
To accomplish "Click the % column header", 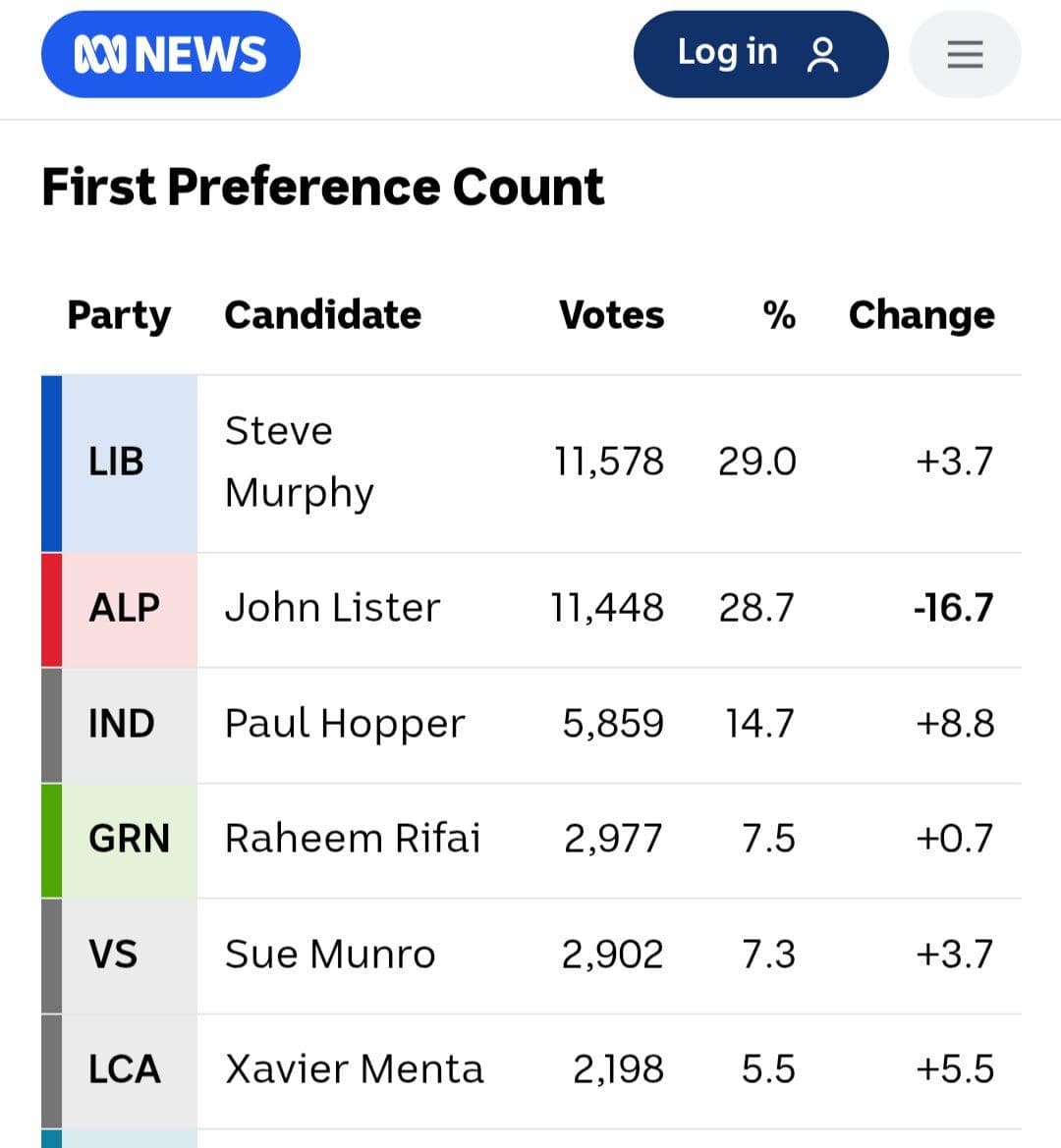I will (780, 314).
